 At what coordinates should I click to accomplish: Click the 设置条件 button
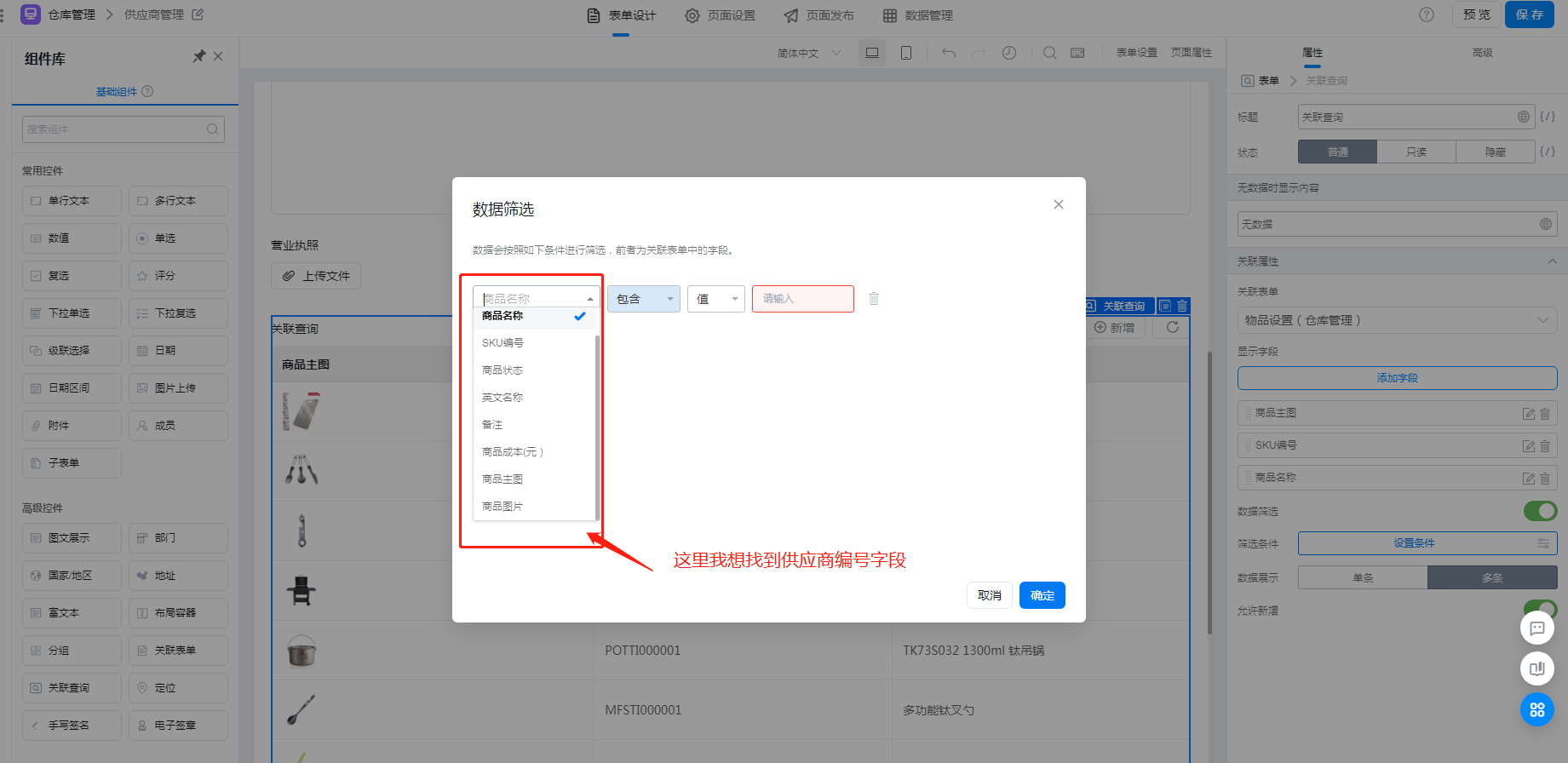coord(1427,543)
